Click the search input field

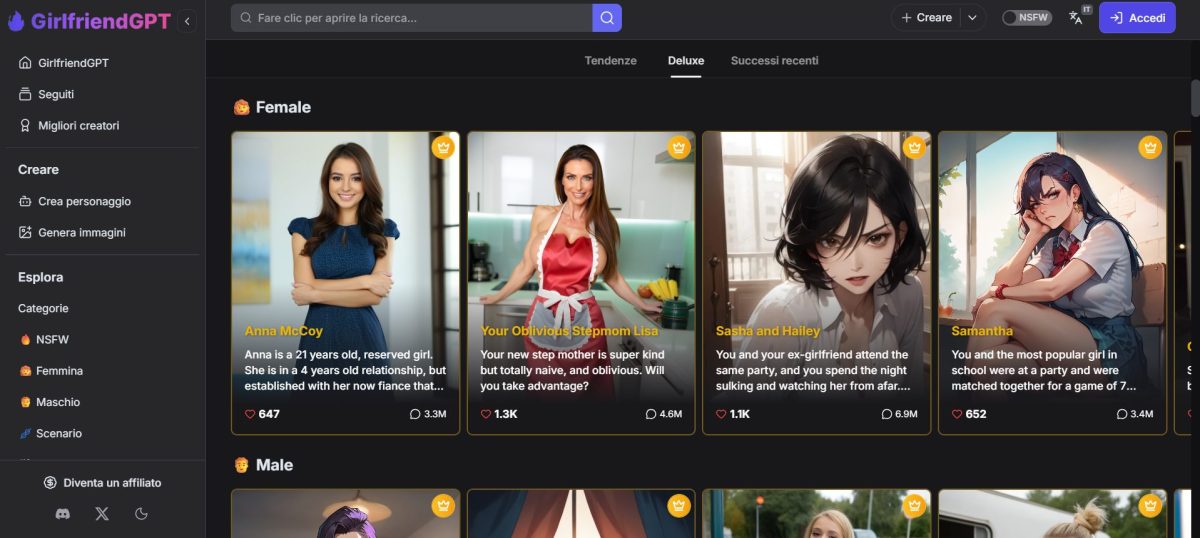click(412, 18)
